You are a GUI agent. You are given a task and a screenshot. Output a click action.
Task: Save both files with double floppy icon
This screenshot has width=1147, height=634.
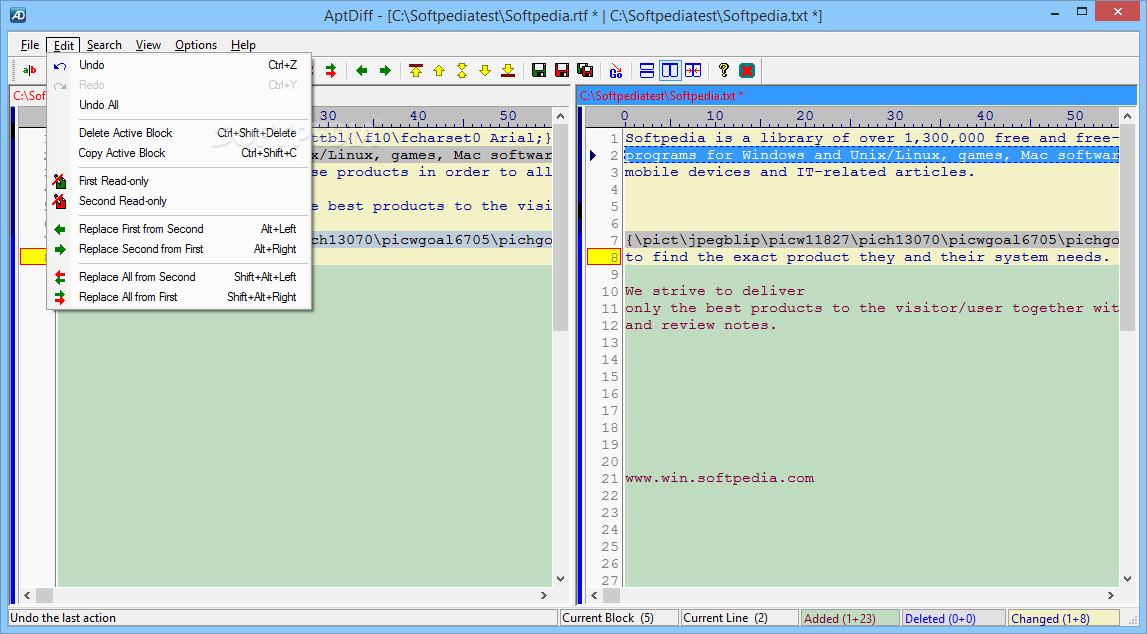585,70
